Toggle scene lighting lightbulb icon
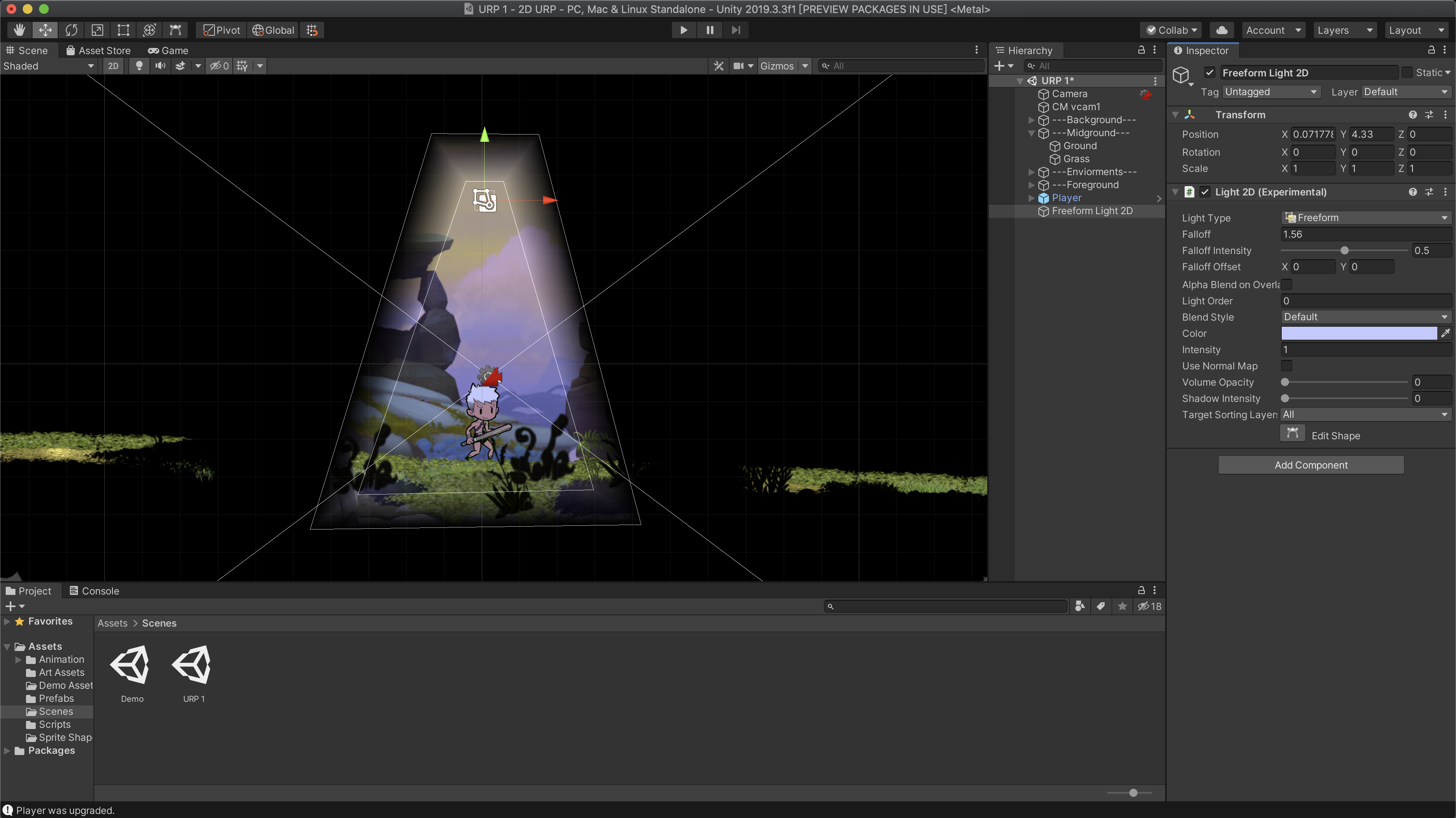The width and height of the screenshot is (1456, 818). (139, 65)
